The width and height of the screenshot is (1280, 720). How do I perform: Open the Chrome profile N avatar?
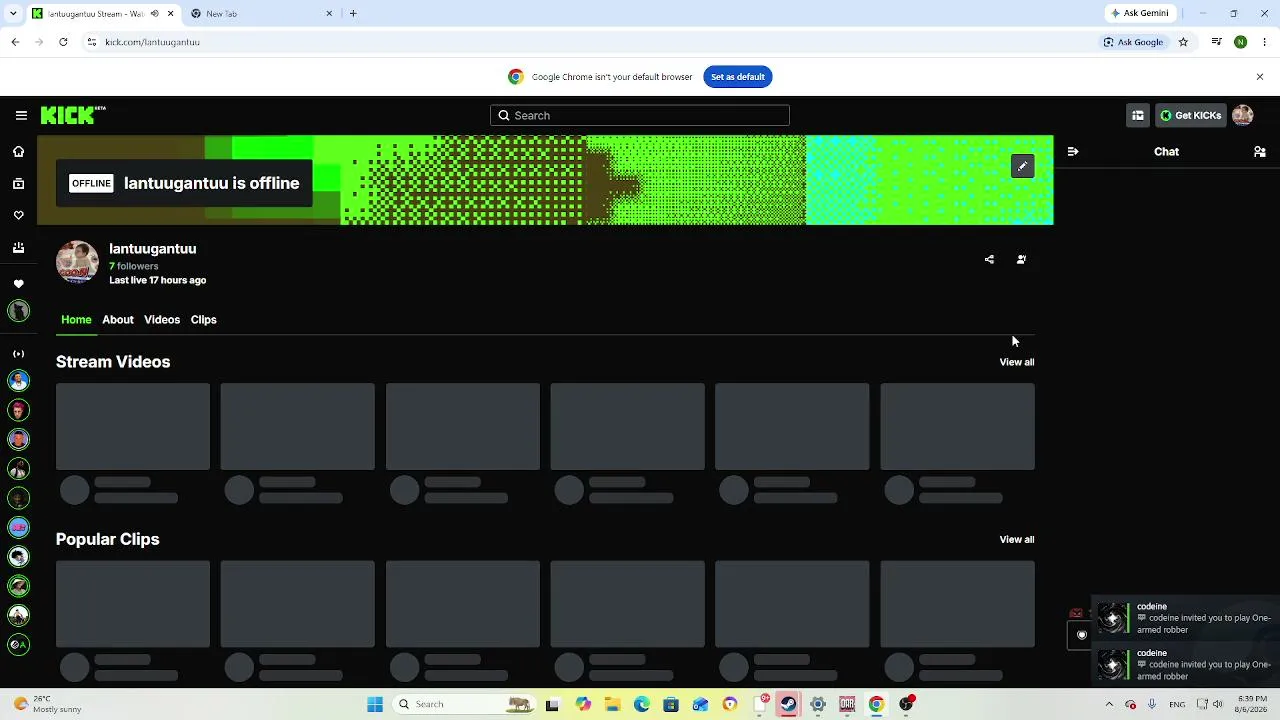[x=1240, y=42]
